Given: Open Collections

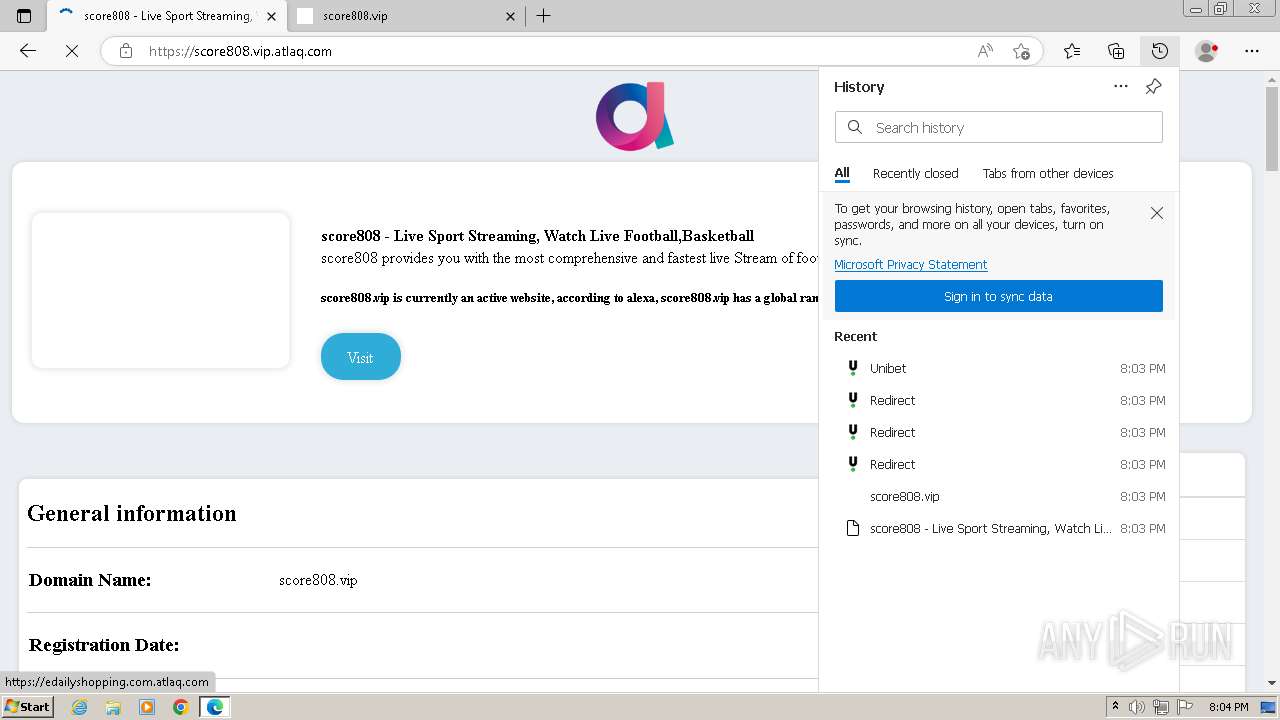Looking at the screenshot, I should (x=1116, y=51).
